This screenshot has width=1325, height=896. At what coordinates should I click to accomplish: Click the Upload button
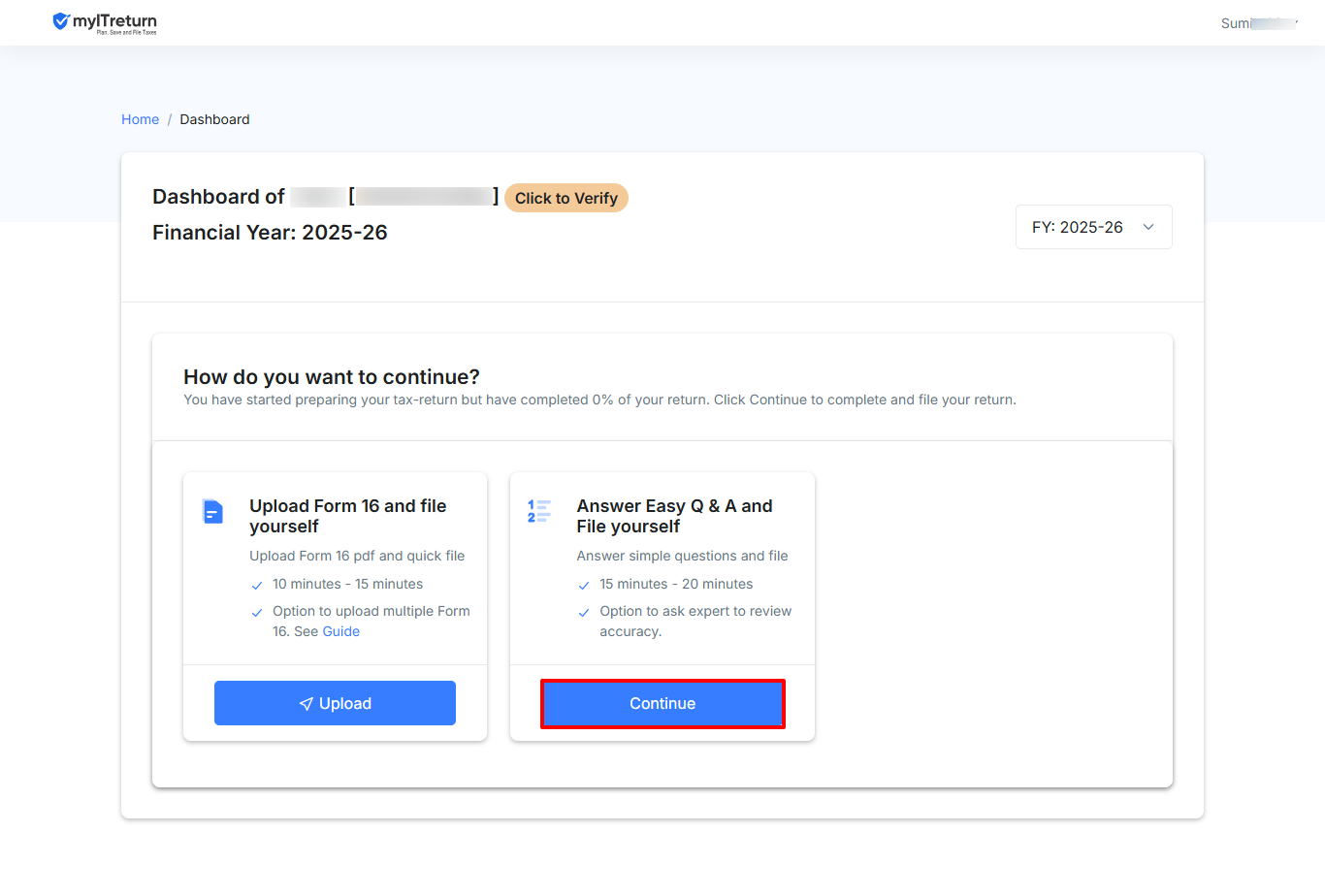(x=335, y=703)
